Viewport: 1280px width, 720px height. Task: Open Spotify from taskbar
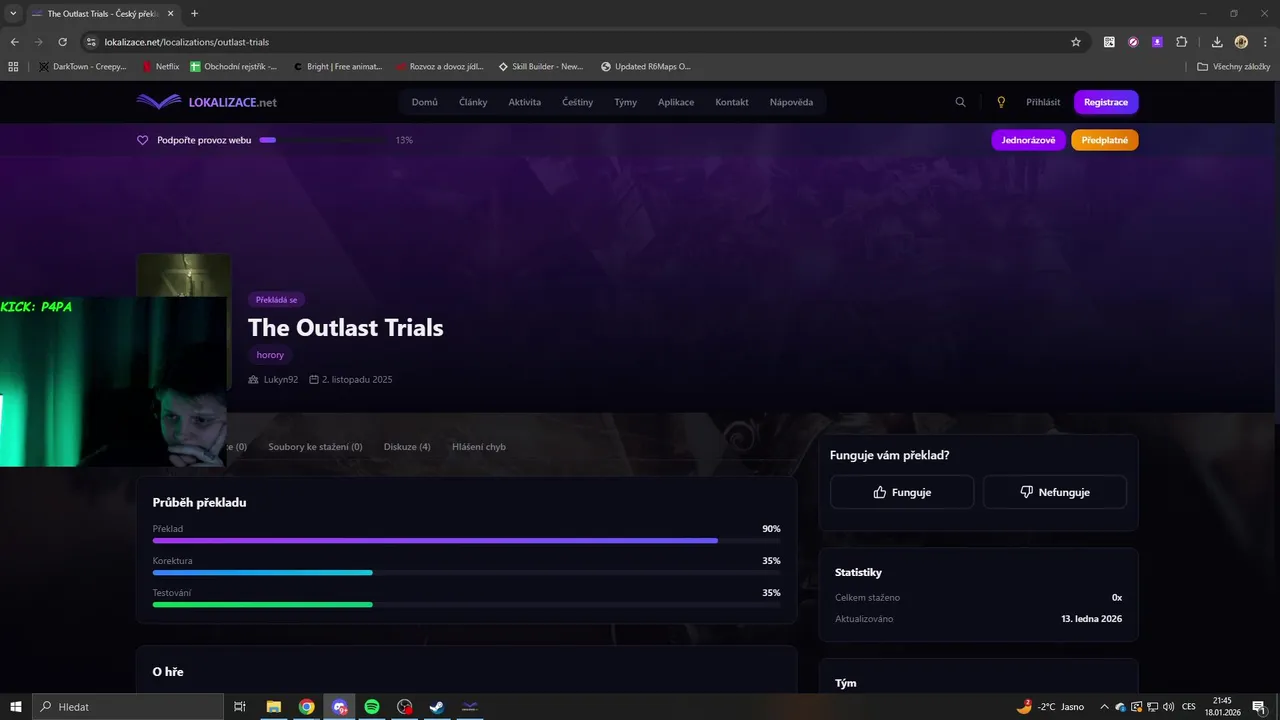pos(372,707)
